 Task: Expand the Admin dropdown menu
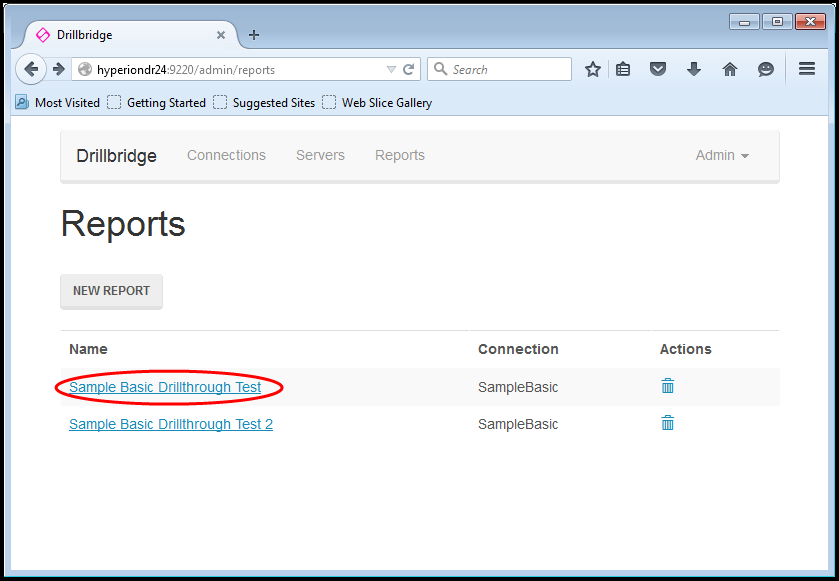722,155
